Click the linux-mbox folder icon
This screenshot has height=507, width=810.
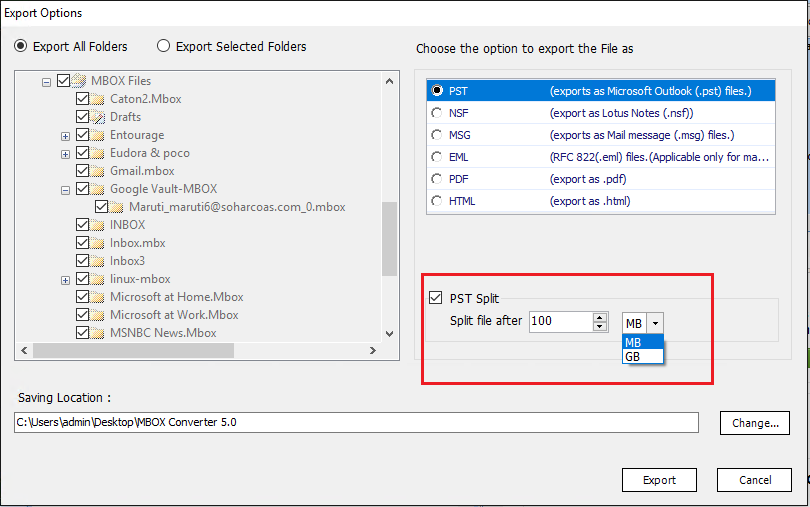(x=97, y=279)
